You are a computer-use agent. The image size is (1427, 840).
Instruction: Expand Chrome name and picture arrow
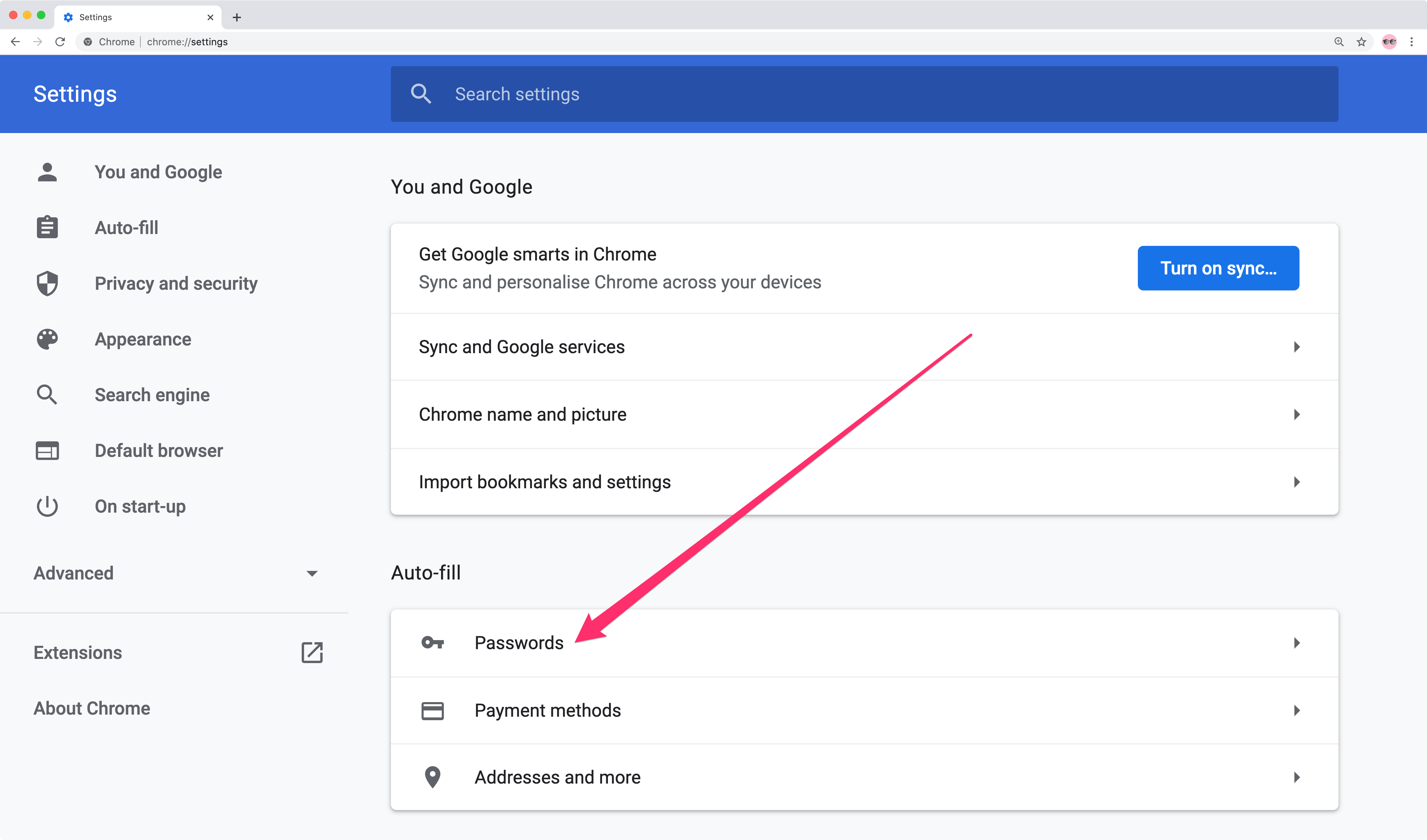point(1297,414)
